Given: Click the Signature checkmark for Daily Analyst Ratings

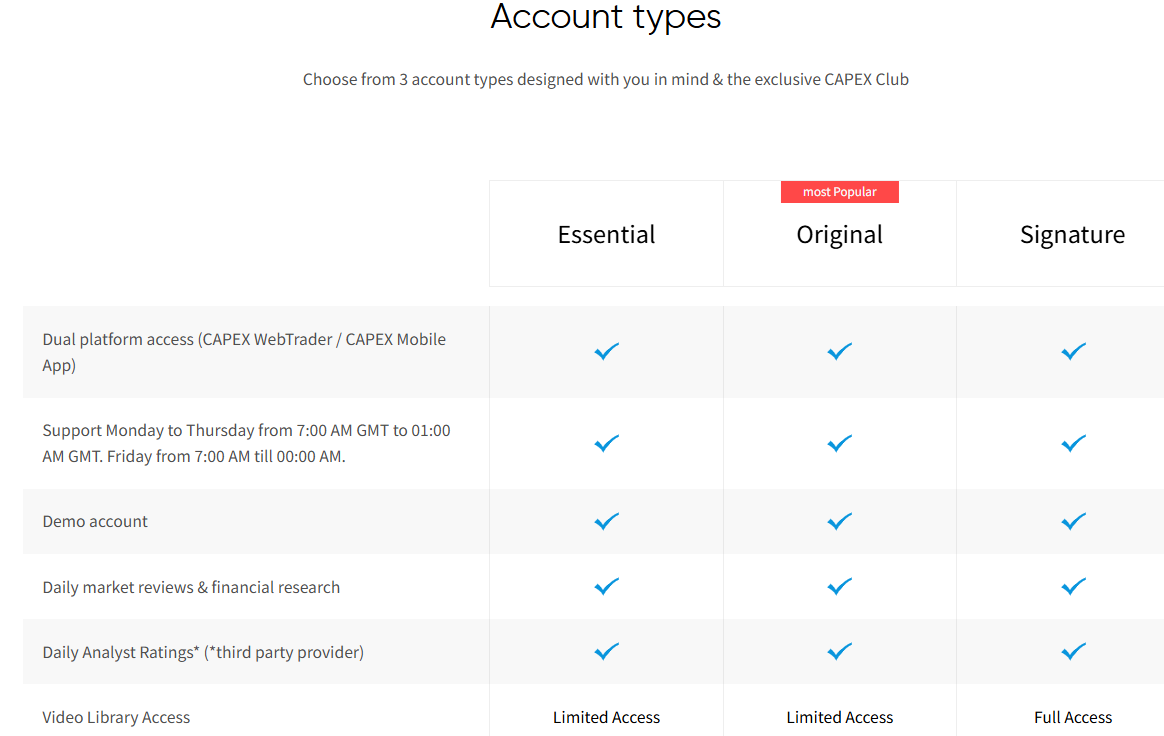Looking at the screenshot, I should pyautogui.click(x=1073, y=651).
